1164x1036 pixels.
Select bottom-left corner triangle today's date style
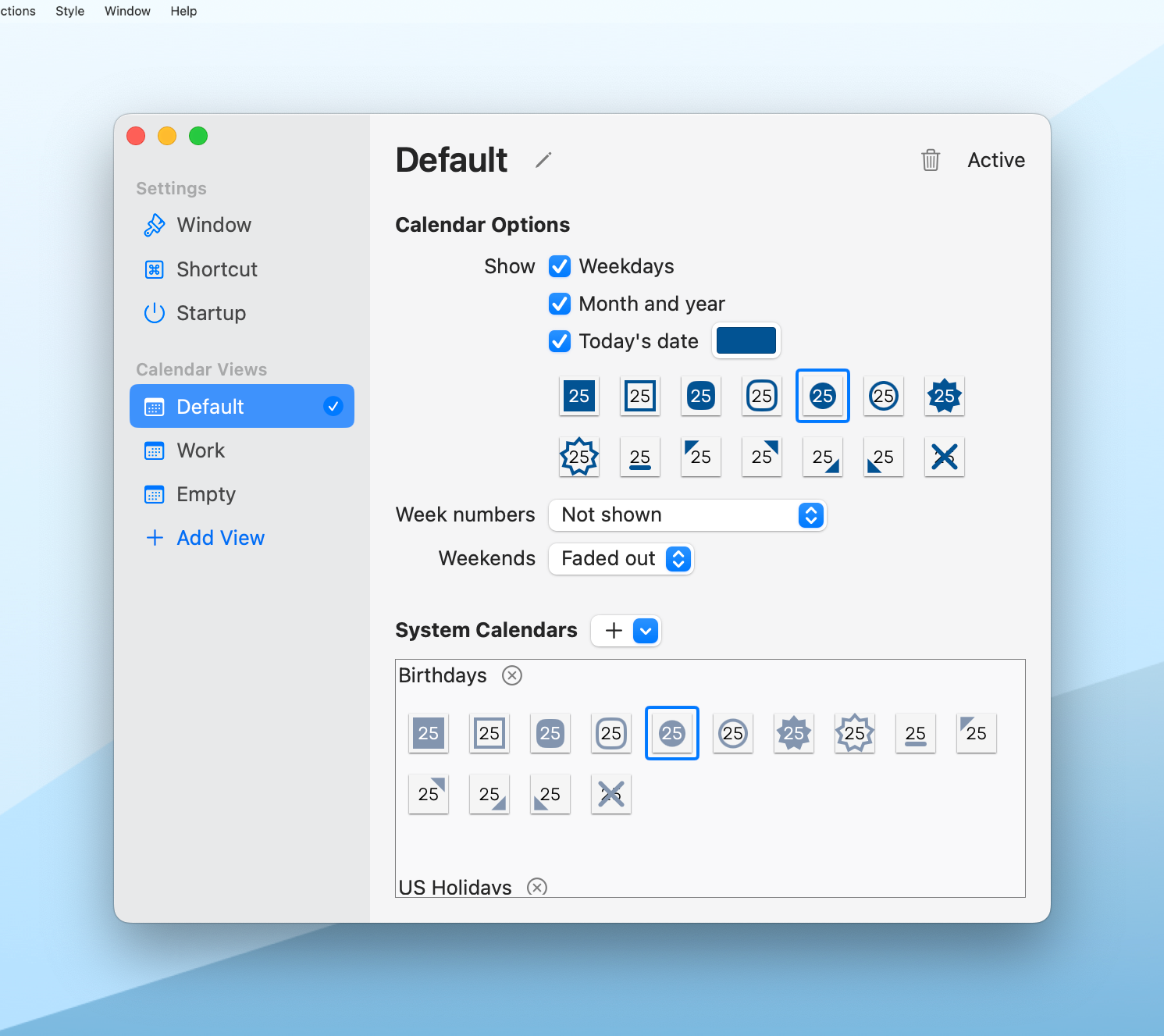[884, 457]
